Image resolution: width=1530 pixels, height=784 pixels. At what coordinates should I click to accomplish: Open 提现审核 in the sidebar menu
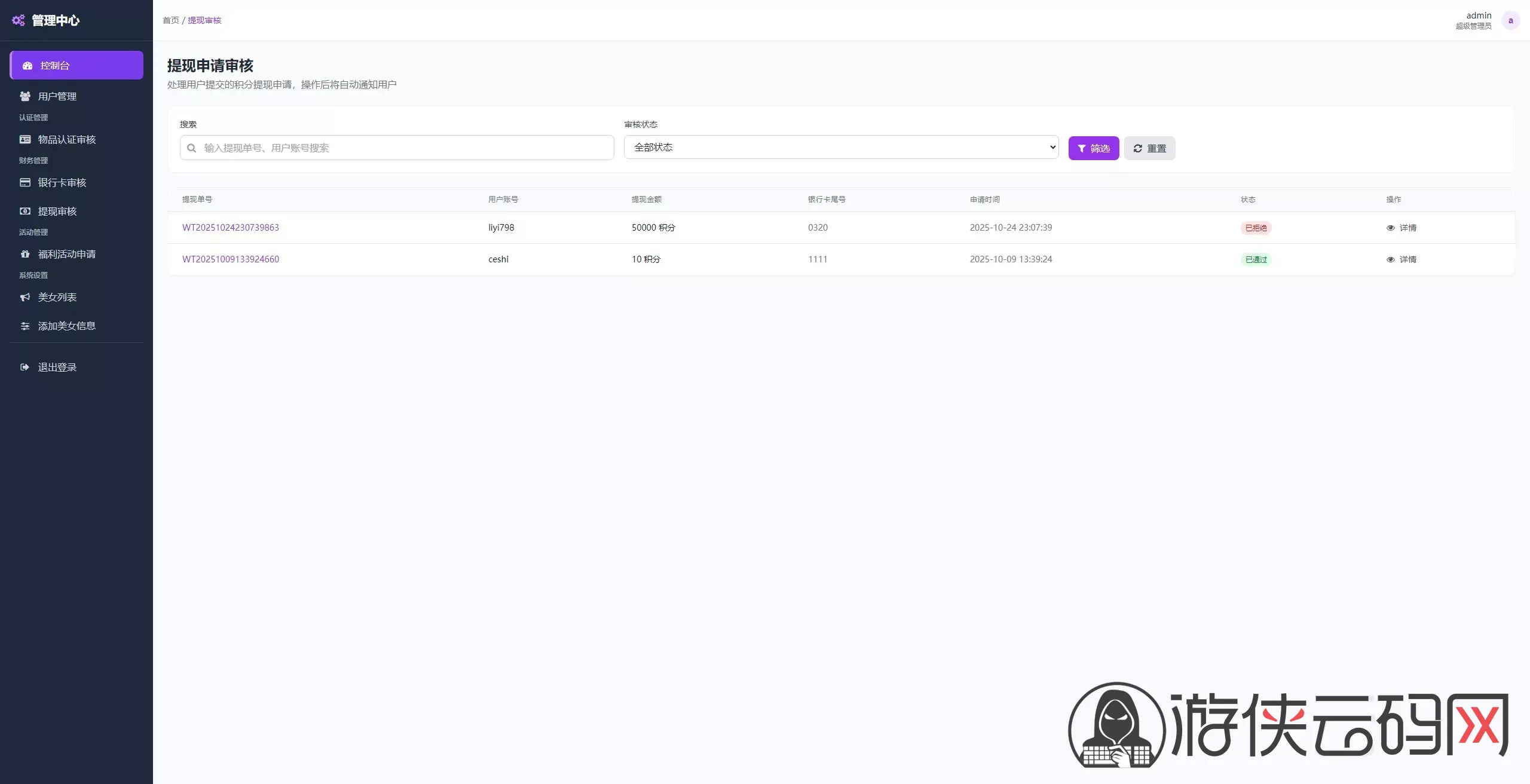57,211
